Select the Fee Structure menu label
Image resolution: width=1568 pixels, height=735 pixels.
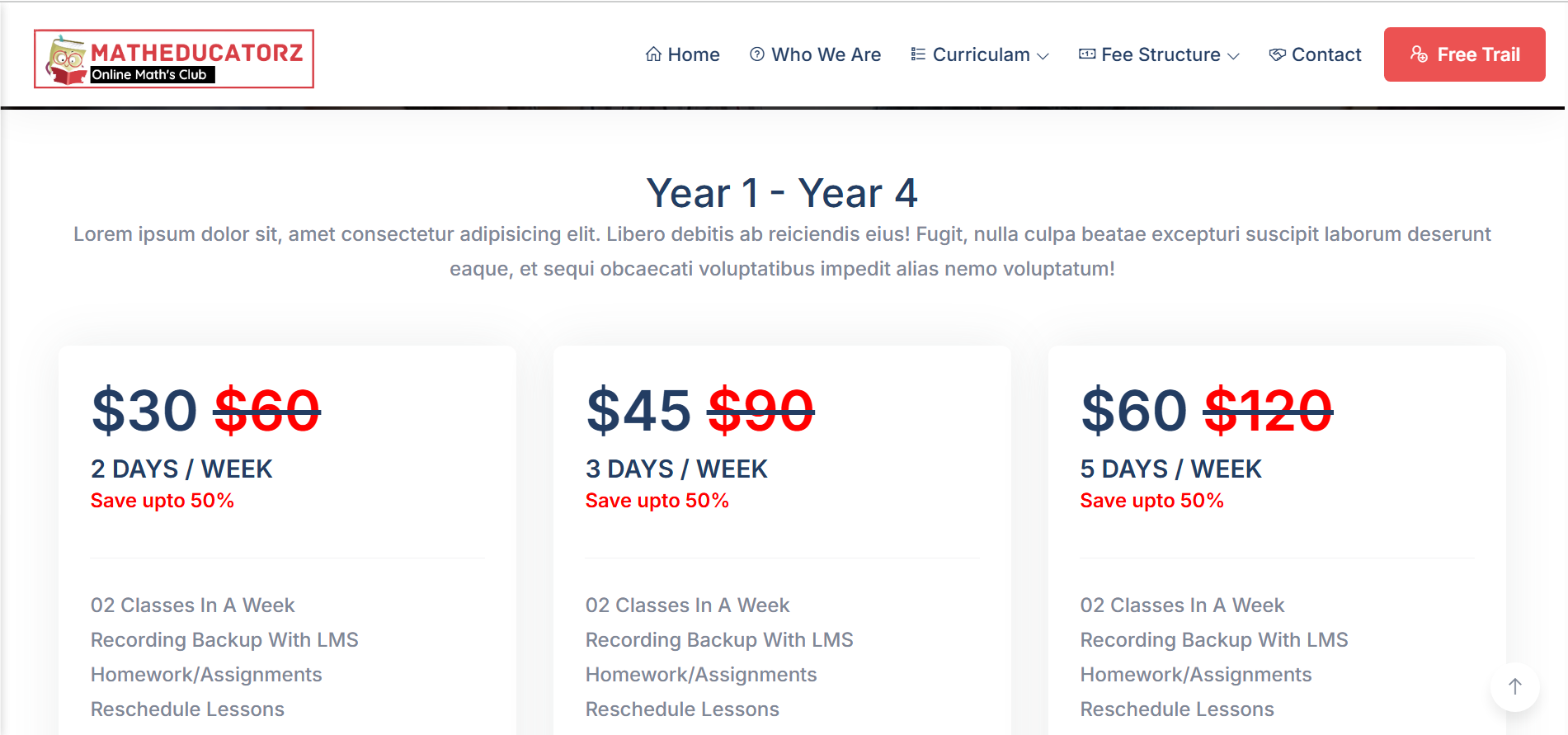1161,54
